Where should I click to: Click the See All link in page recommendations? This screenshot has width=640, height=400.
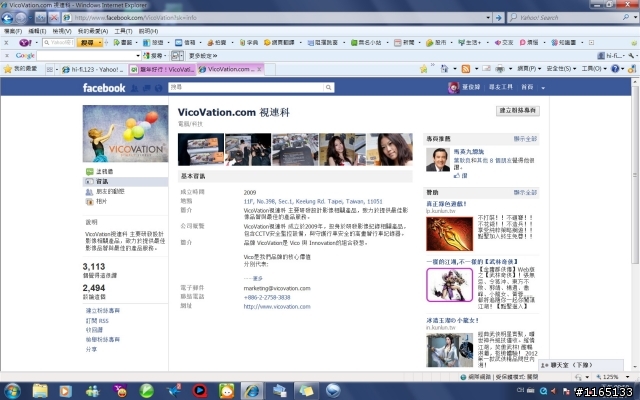(525, 139)
